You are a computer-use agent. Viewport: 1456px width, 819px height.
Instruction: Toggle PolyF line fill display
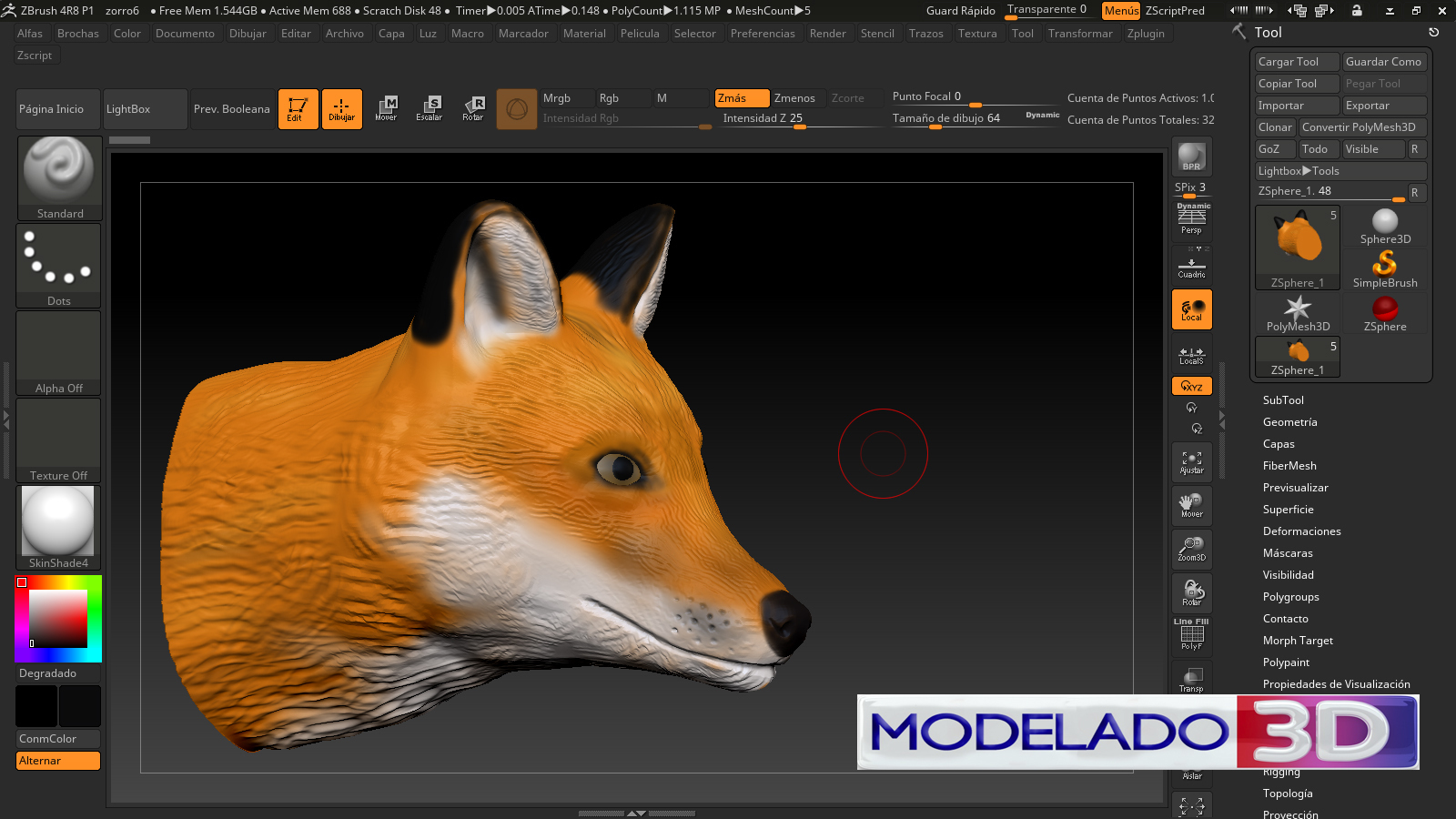(x=1191, y=635)
